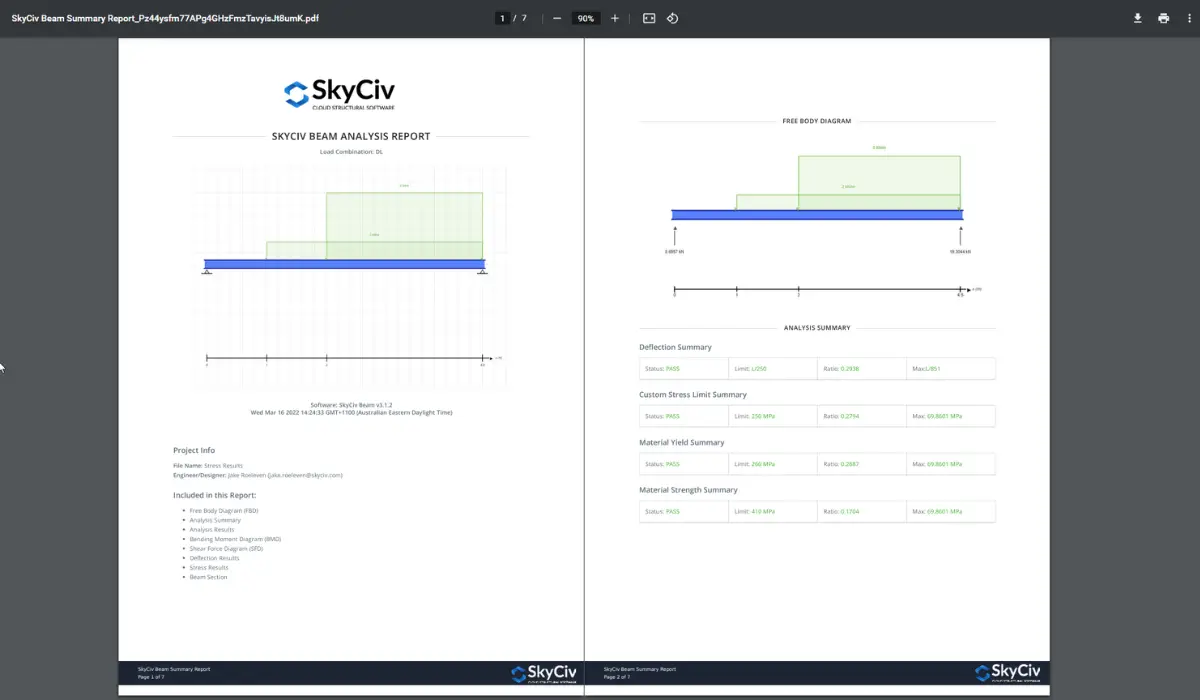Zoom out of the PDF document
Viewport: 1200px width, 700px height.
556,17
